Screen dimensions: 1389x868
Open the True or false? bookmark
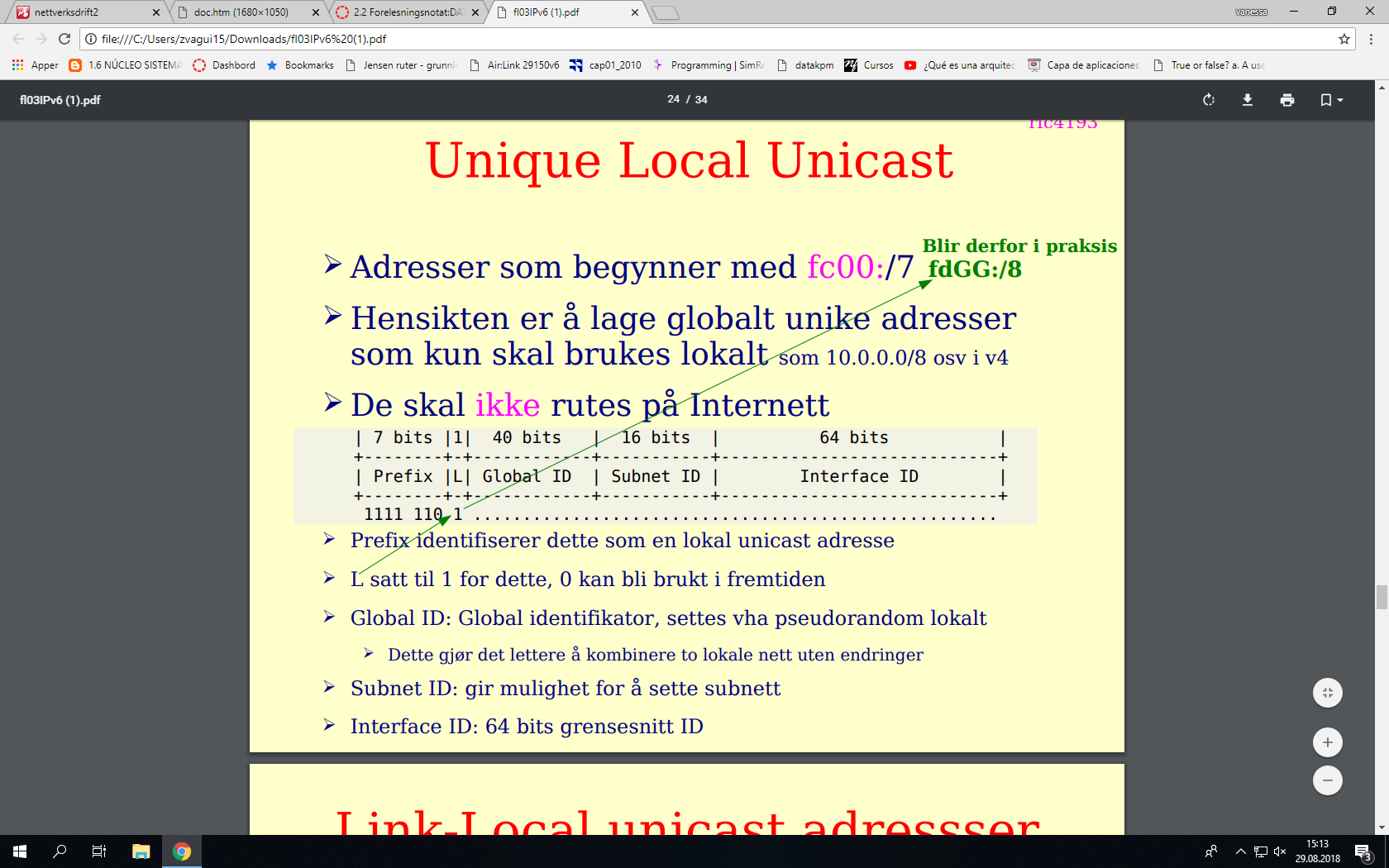tap(1208, 65)
